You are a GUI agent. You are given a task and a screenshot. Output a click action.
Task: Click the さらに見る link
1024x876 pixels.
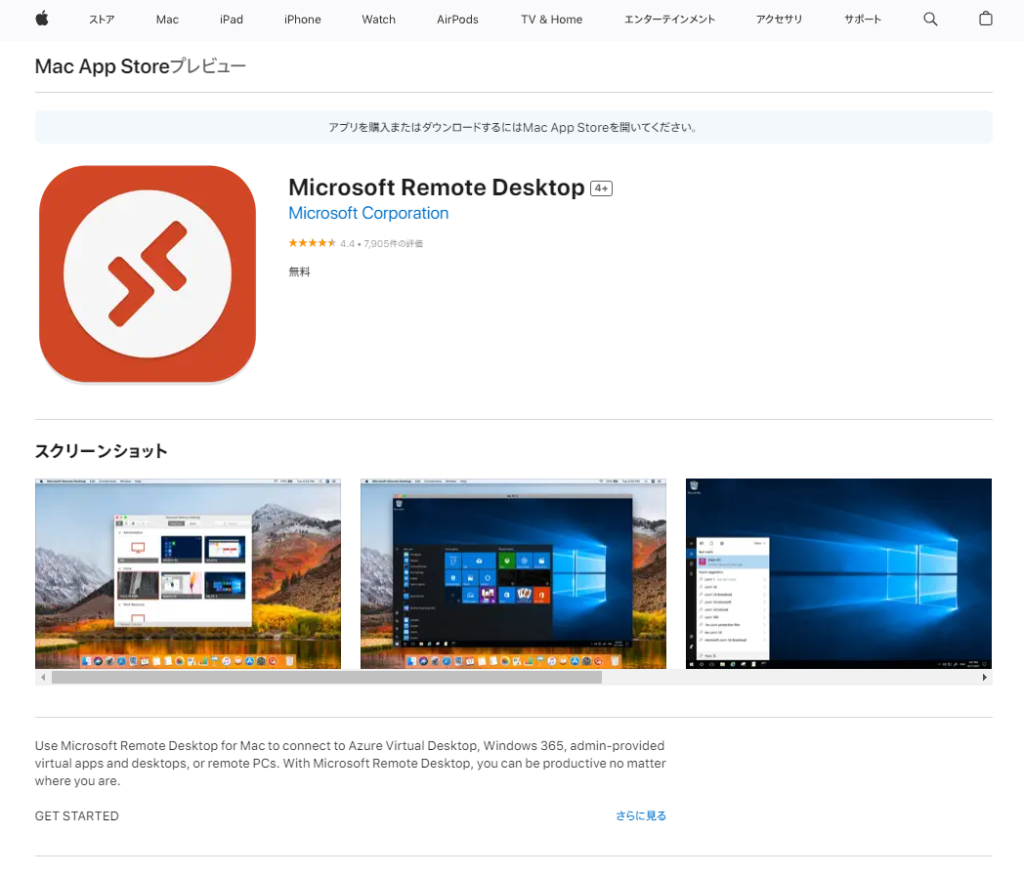click(x=641, y=816)
